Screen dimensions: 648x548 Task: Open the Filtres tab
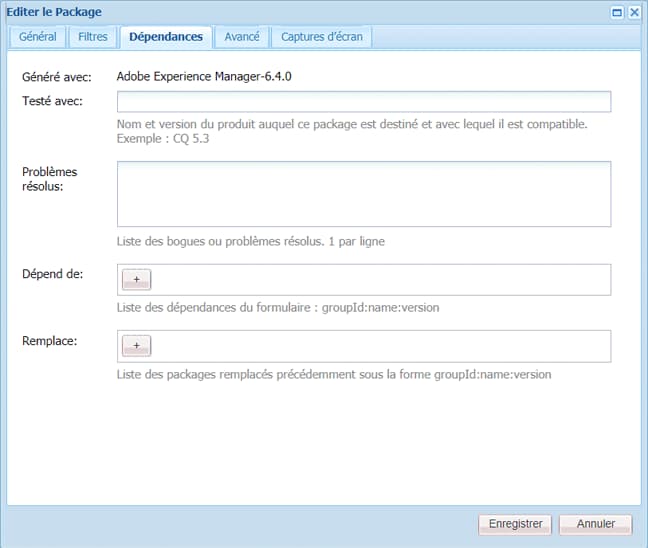93,37
